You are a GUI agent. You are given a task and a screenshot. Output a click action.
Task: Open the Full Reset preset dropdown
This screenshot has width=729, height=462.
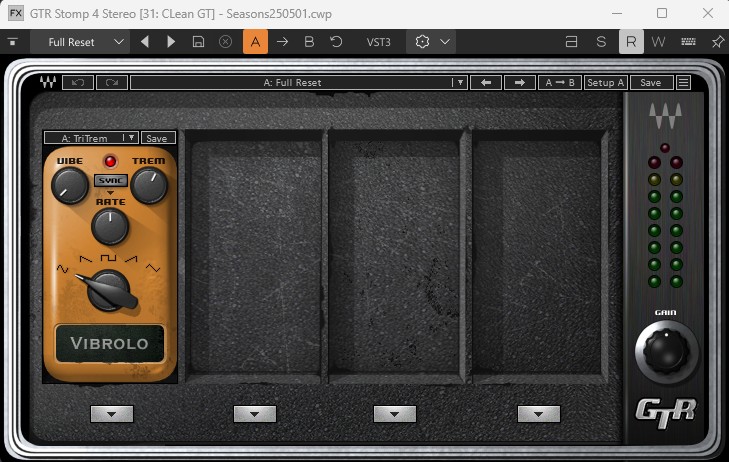(80, 42)
